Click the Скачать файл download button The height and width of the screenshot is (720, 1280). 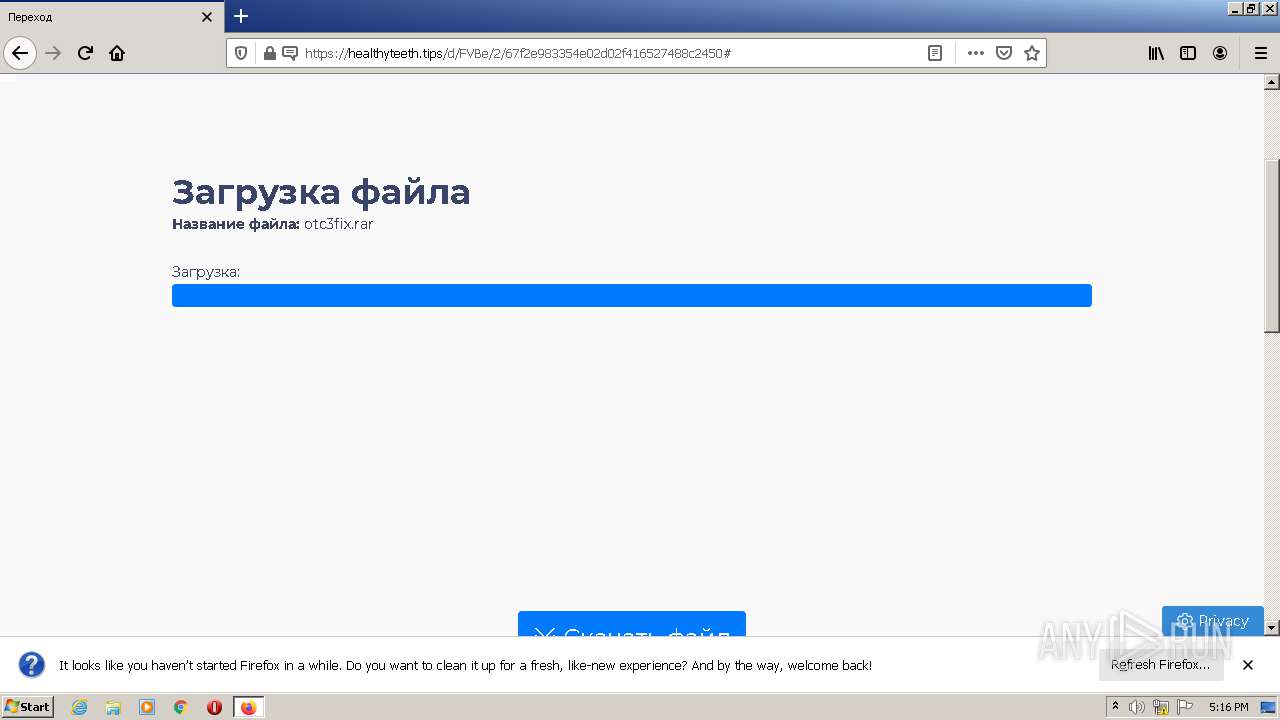point(632,624)
